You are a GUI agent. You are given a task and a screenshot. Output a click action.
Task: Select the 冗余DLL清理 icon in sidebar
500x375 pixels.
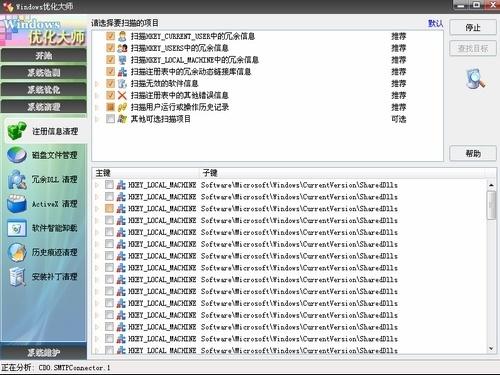point(17,179)
